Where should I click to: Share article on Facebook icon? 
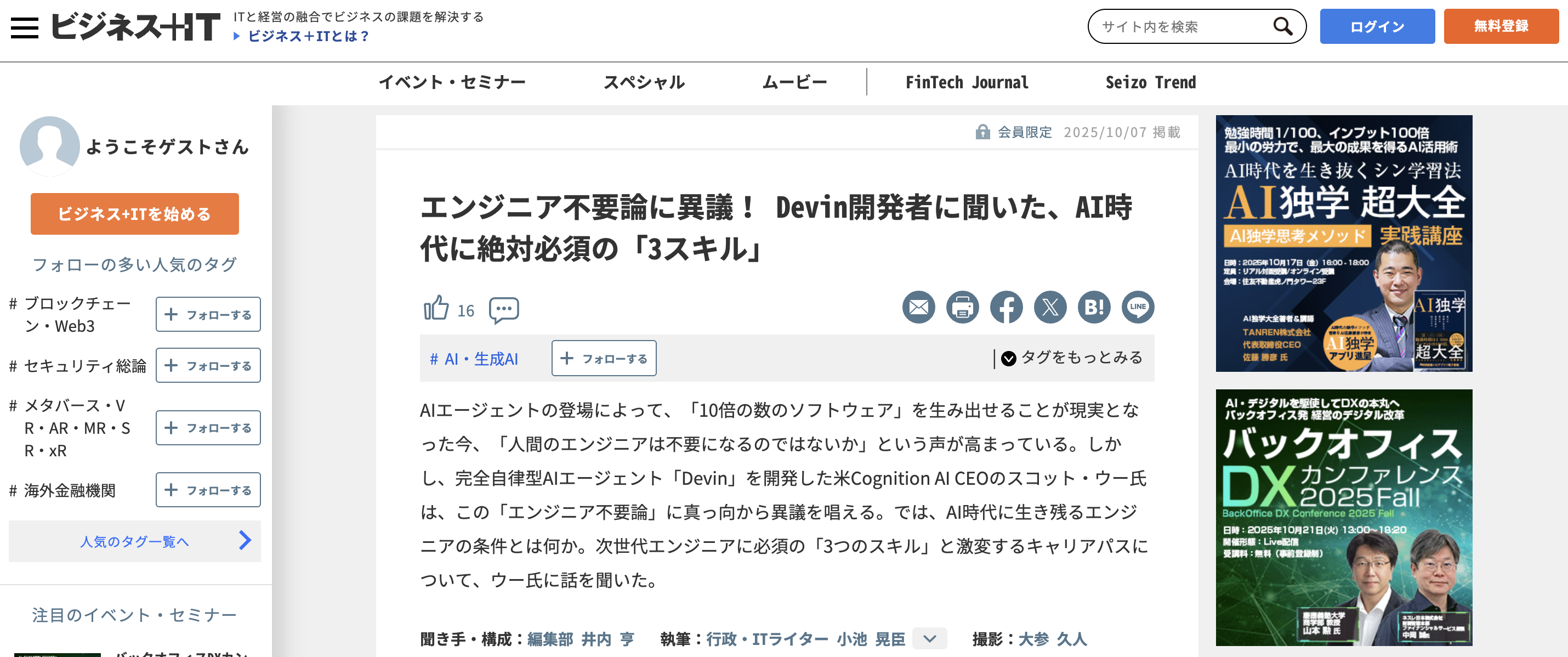1005,308
